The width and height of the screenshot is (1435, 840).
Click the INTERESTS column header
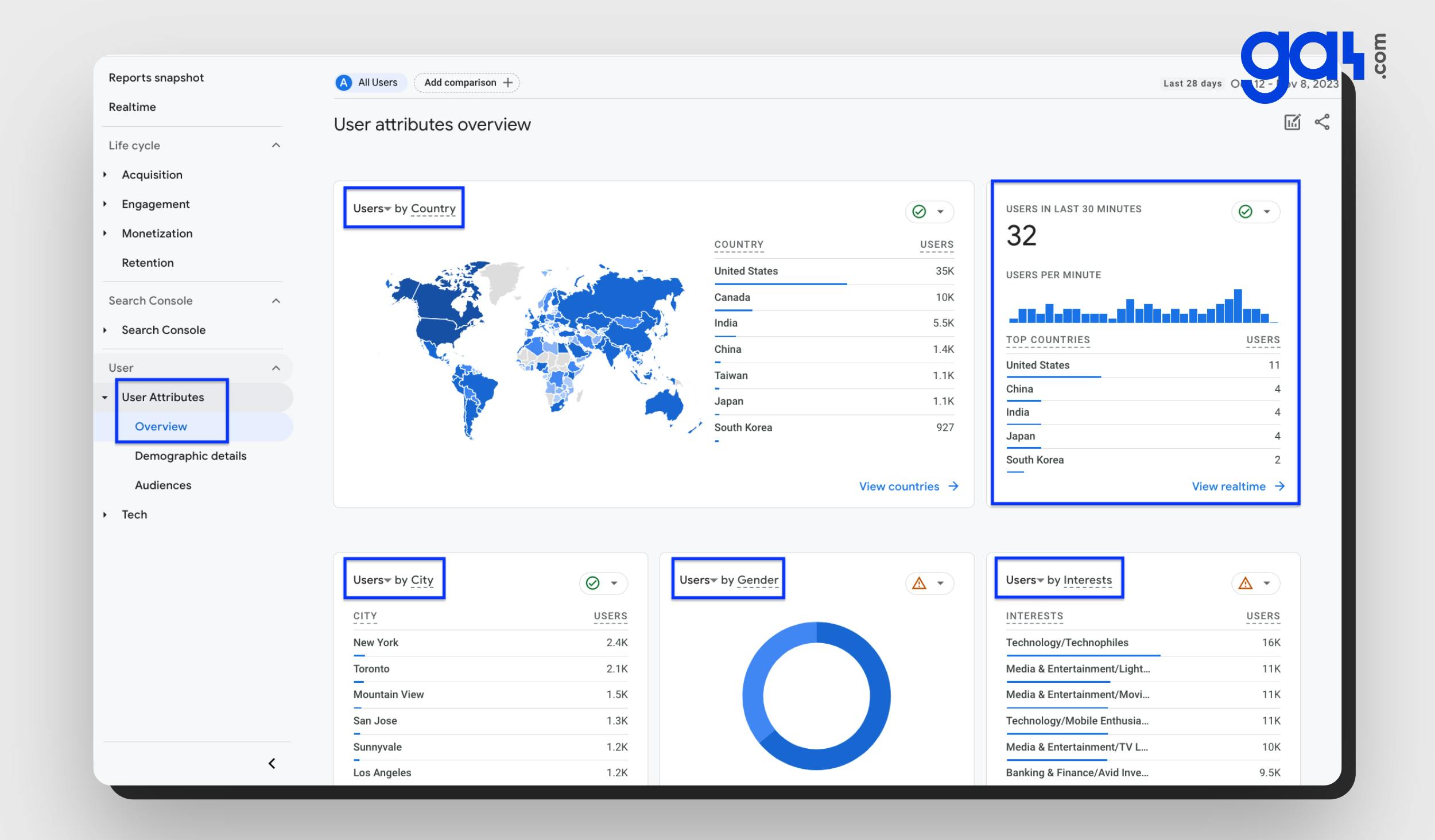[x=1034, y=616]
